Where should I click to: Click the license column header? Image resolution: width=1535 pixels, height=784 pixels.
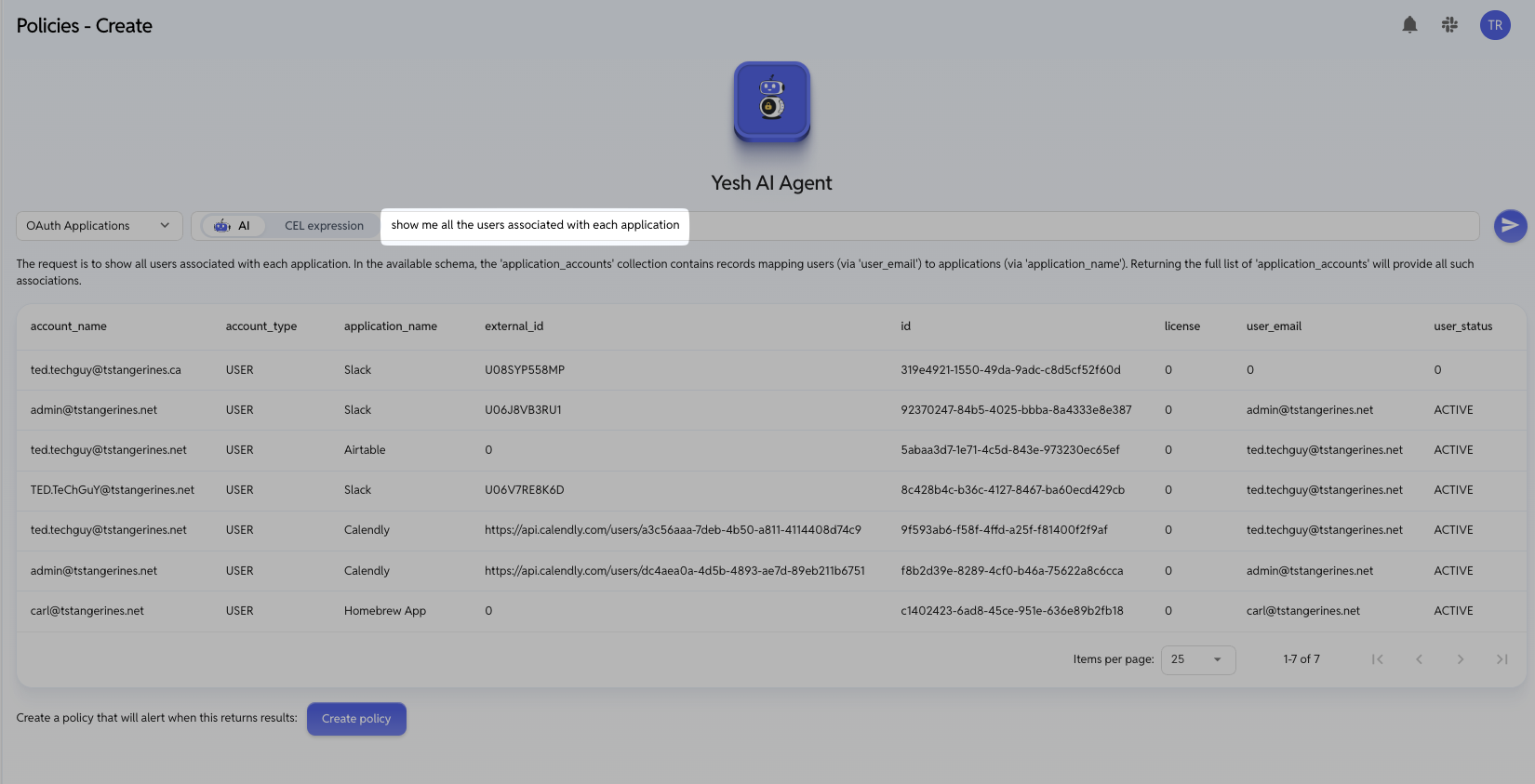coord(1182,326)
